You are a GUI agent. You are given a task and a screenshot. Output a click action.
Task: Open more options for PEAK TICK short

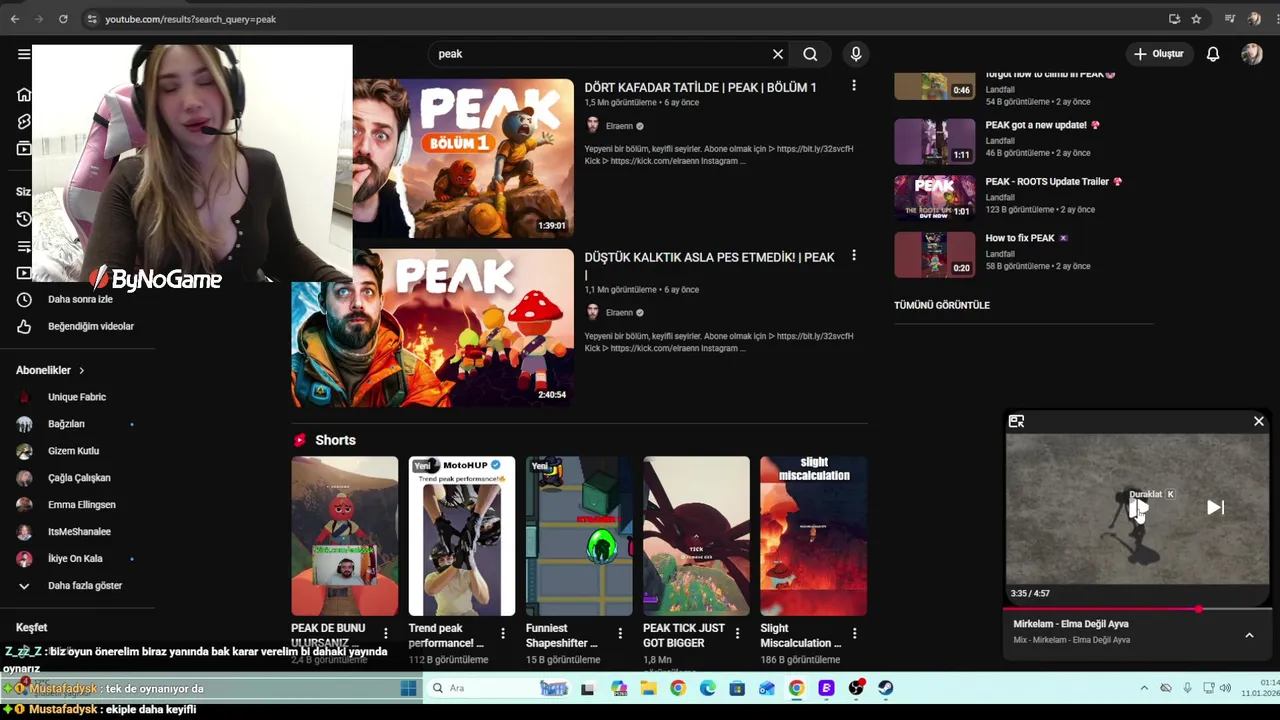[x=737, y=633]
